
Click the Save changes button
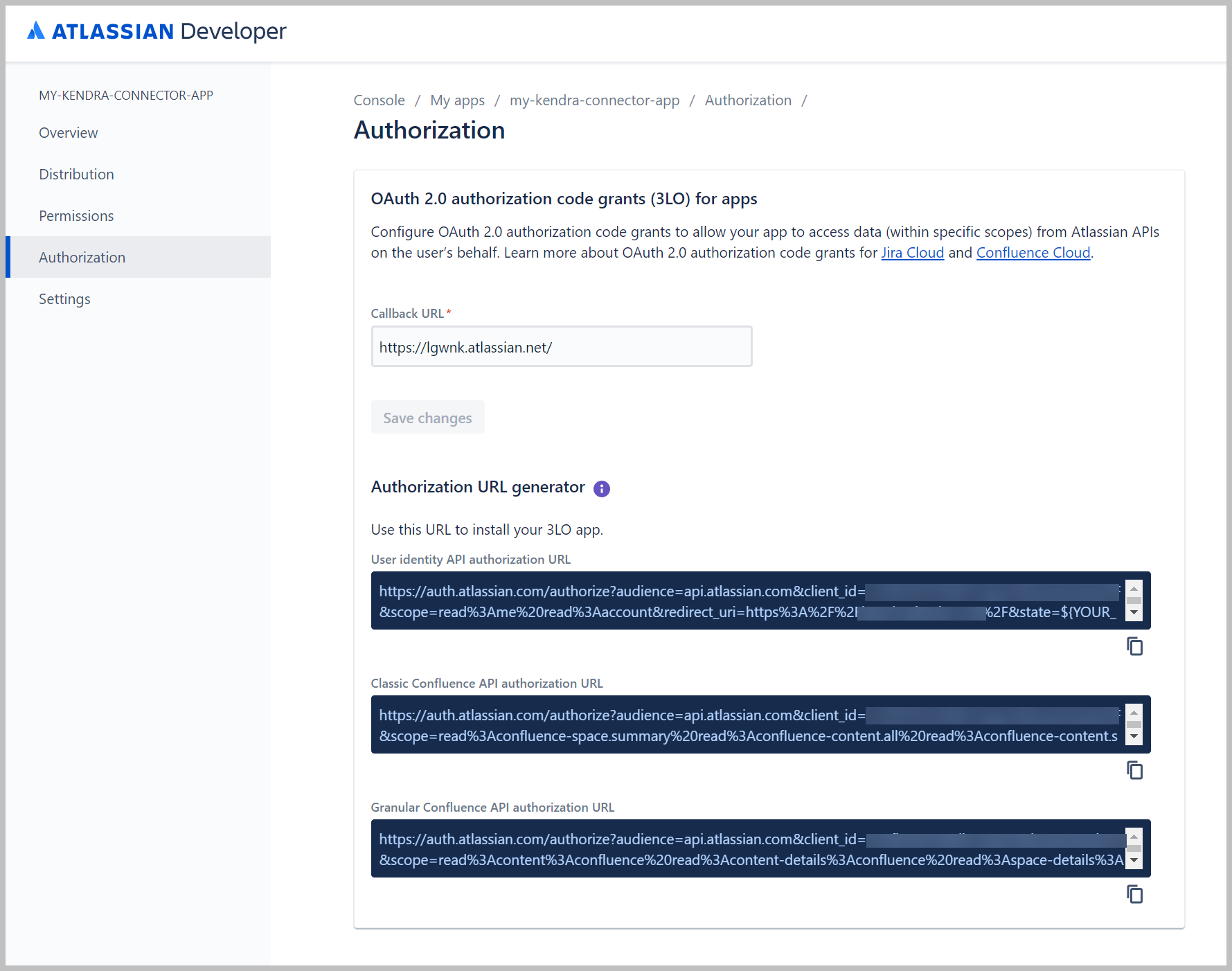click(x=427, y=418)
